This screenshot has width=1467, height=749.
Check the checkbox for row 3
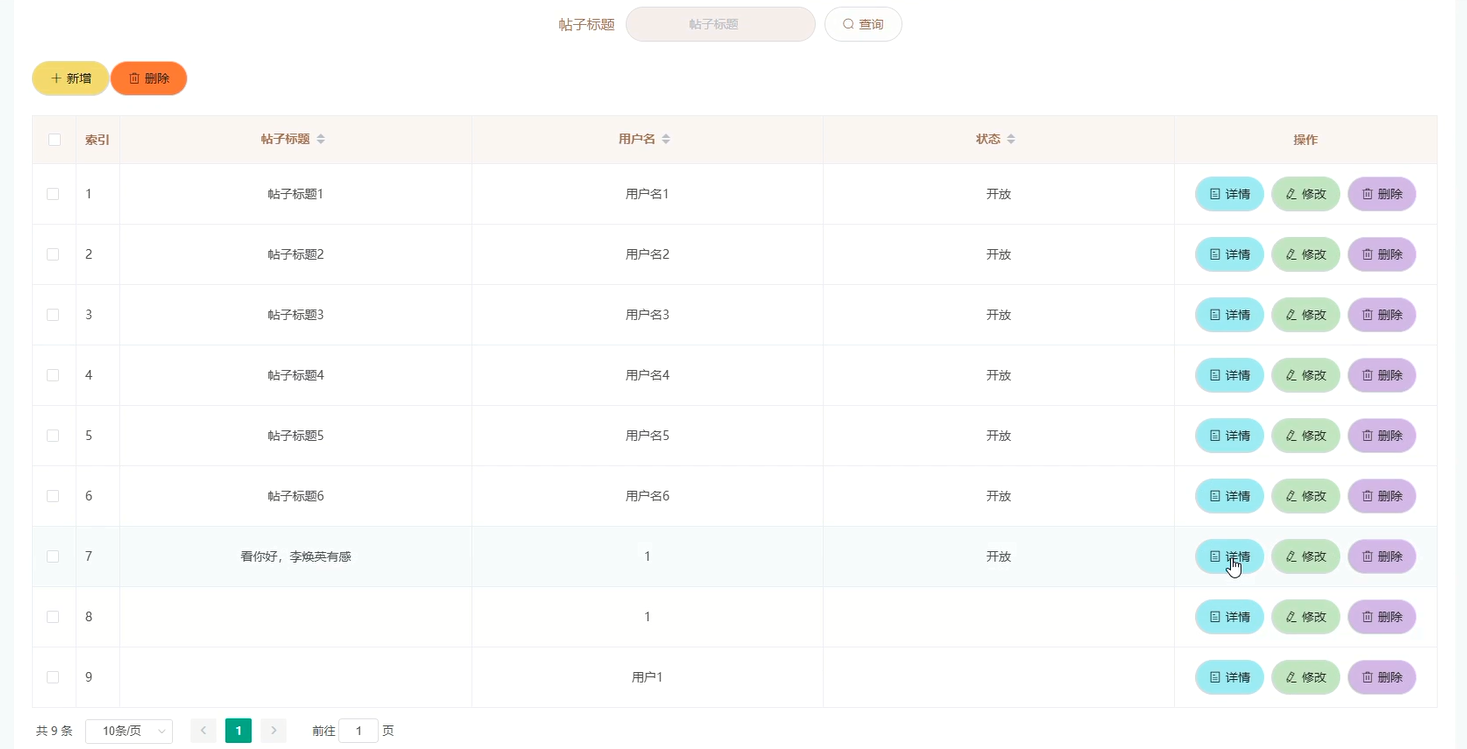point(53,315)
